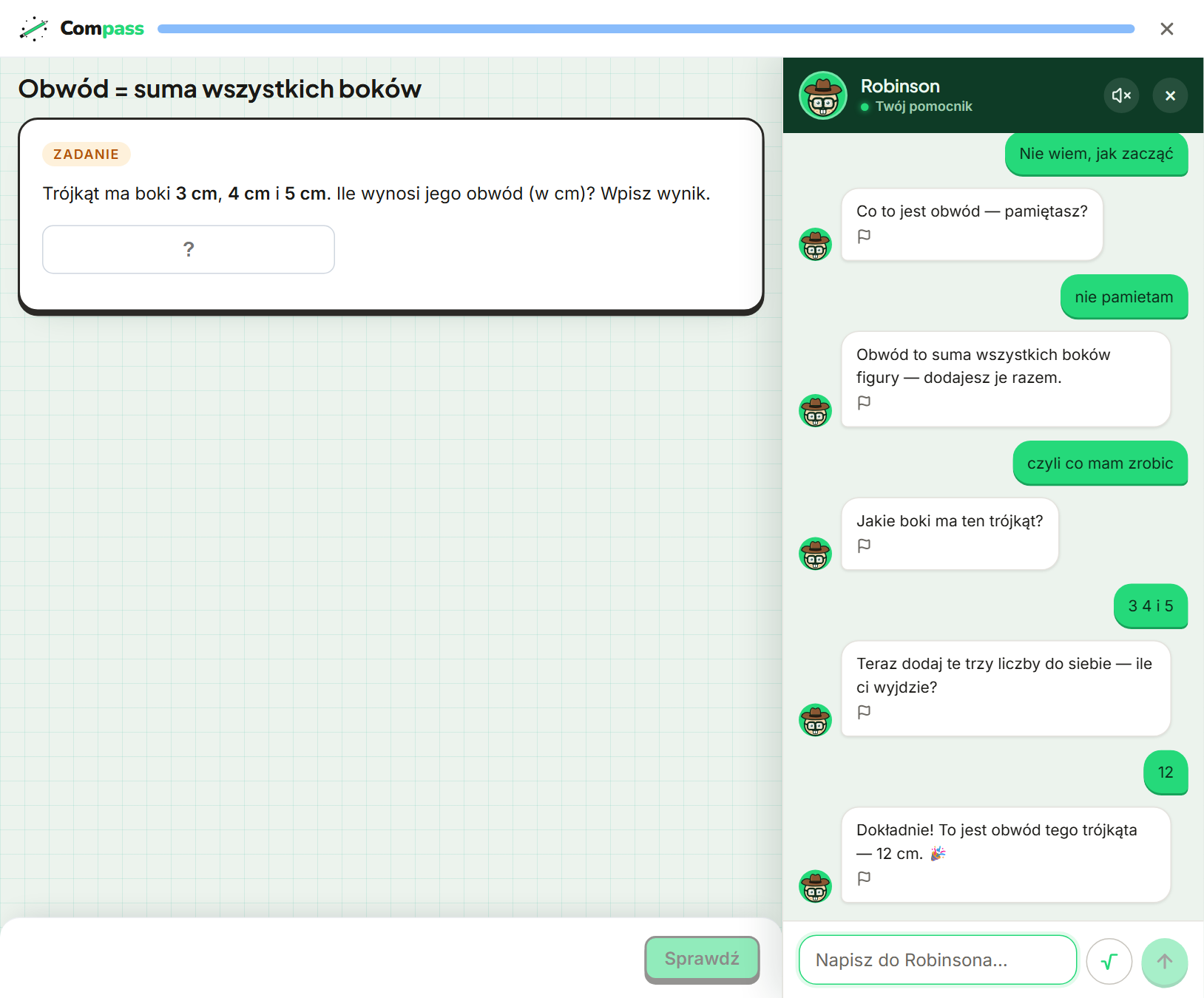
Task: Click the 'Twój pomocnik' status text
Action: coord(924,106)
